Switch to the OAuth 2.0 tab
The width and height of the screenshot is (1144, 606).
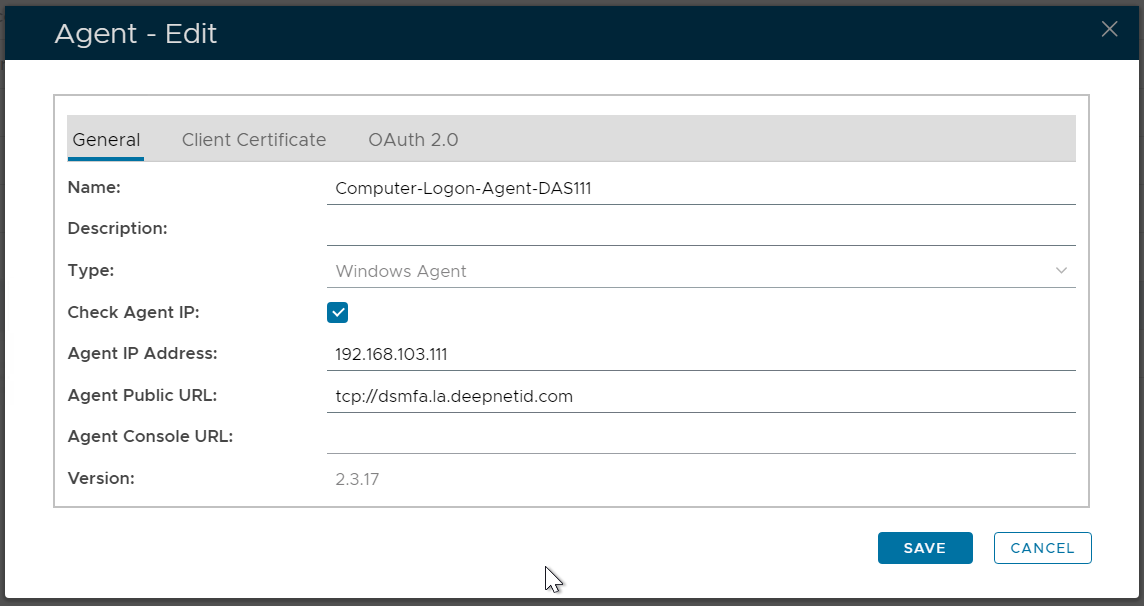tap(413, 140)
